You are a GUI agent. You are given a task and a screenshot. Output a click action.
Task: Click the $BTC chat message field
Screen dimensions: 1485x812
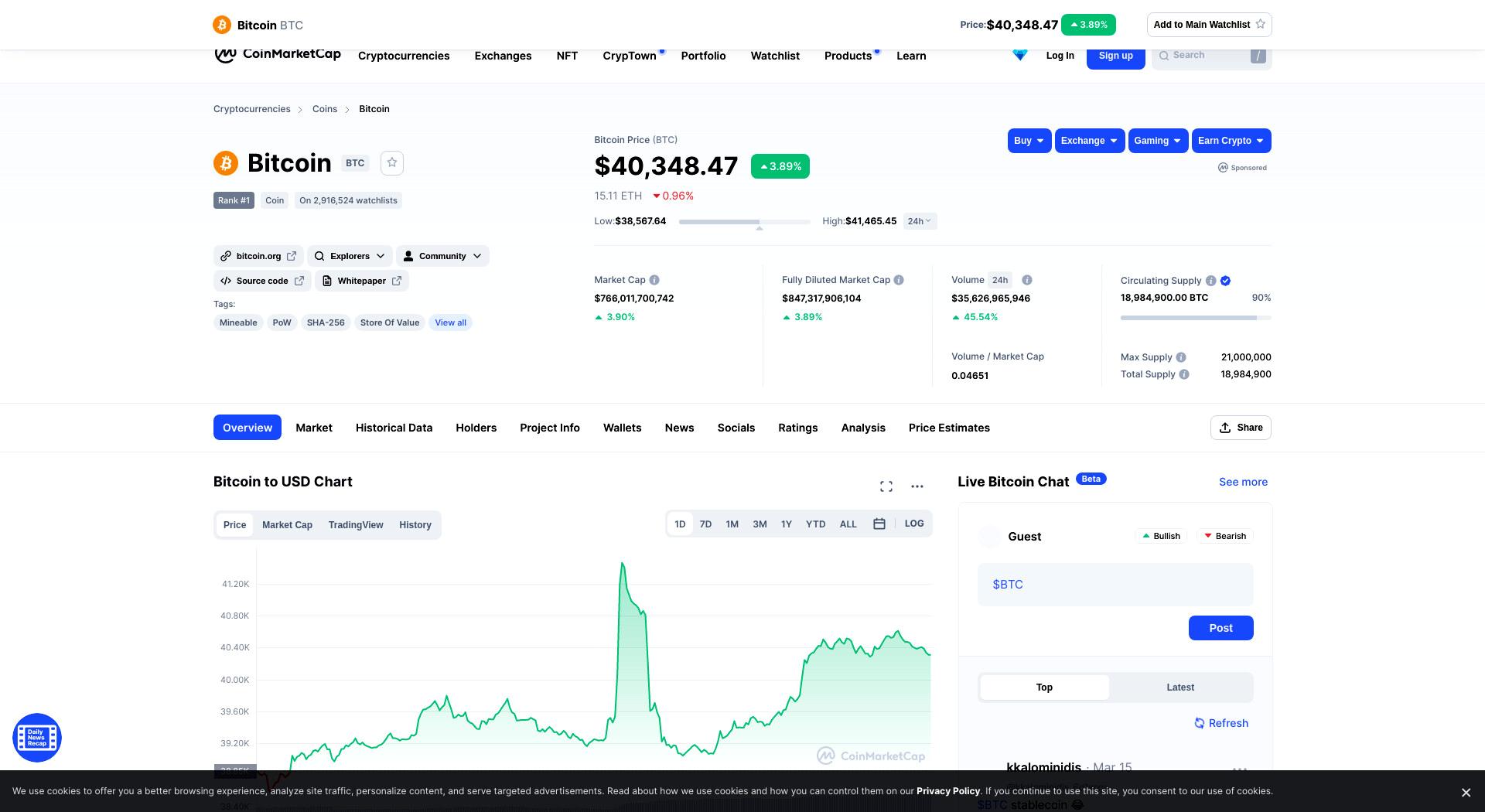pyautogui.click(x=1115, y=585)
